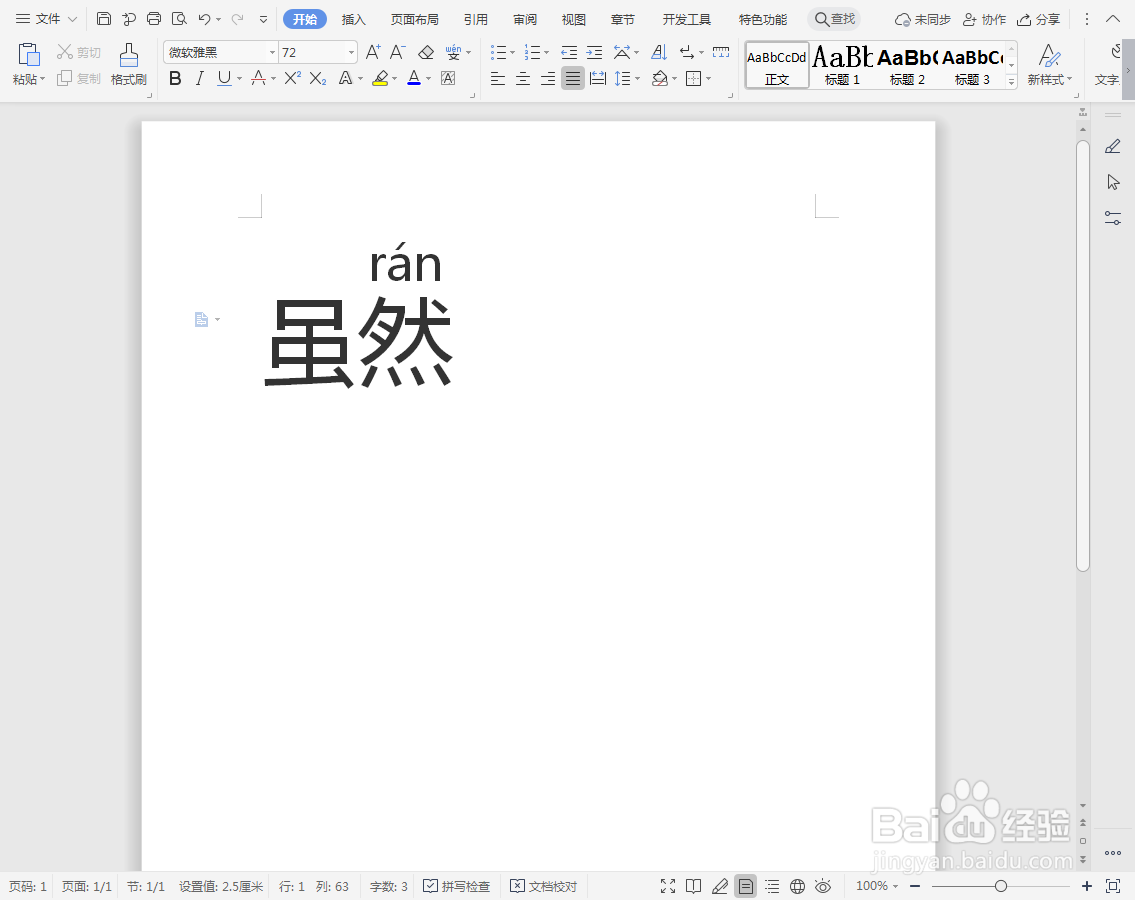Undo the last action
1135x900 pixels.
204,19
